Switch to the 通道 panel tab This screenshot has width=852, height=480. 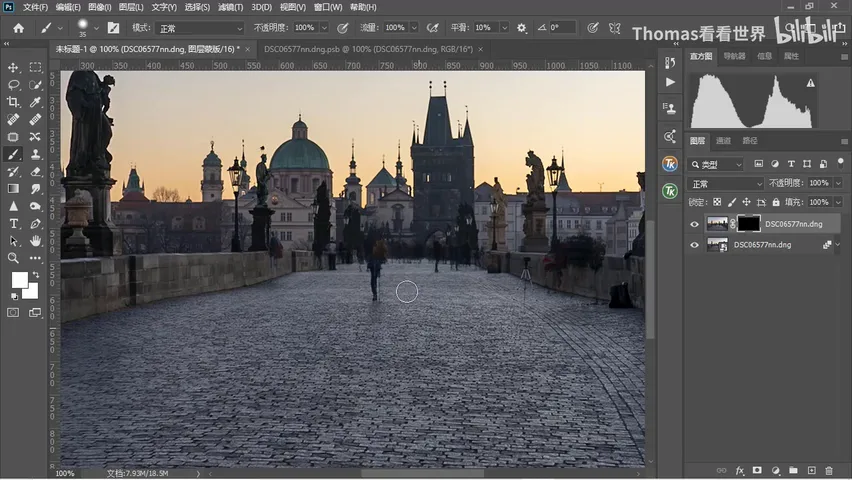point(723,141)
